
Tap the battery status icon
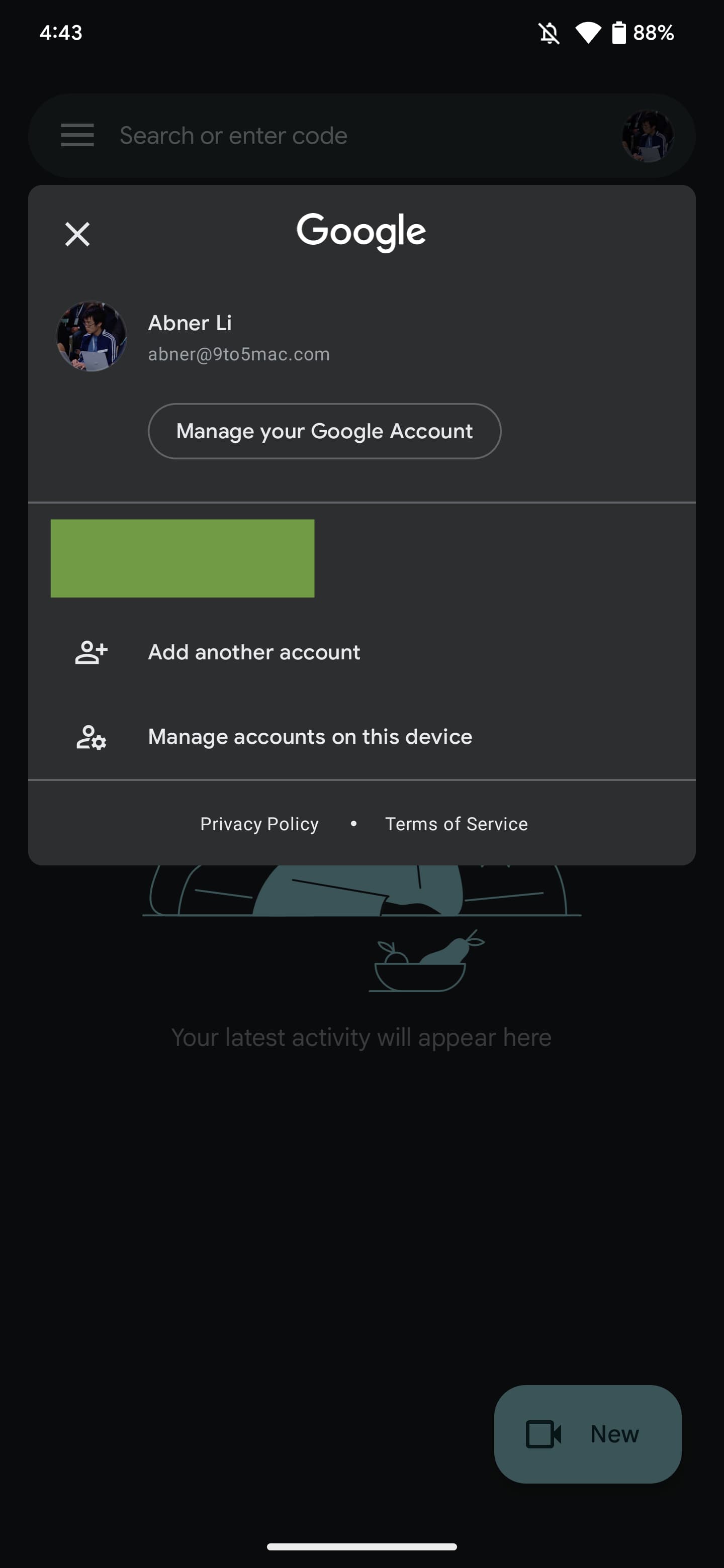pyautogui.click(x=618, y=33)
